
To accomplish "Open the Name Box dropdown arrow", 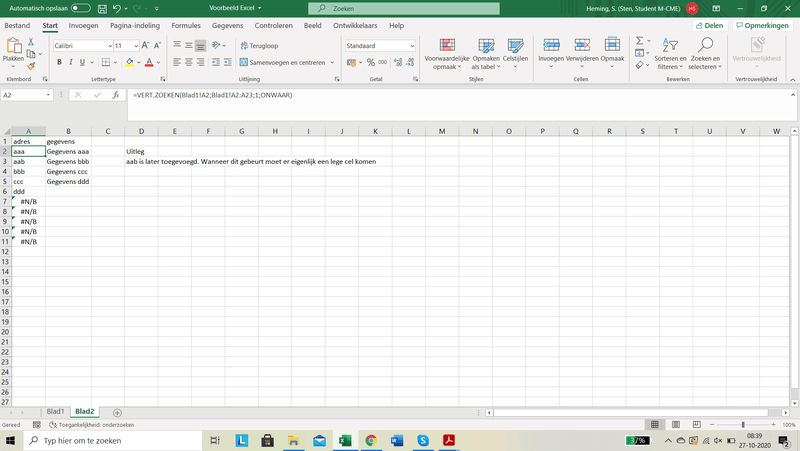I will 48,95.
